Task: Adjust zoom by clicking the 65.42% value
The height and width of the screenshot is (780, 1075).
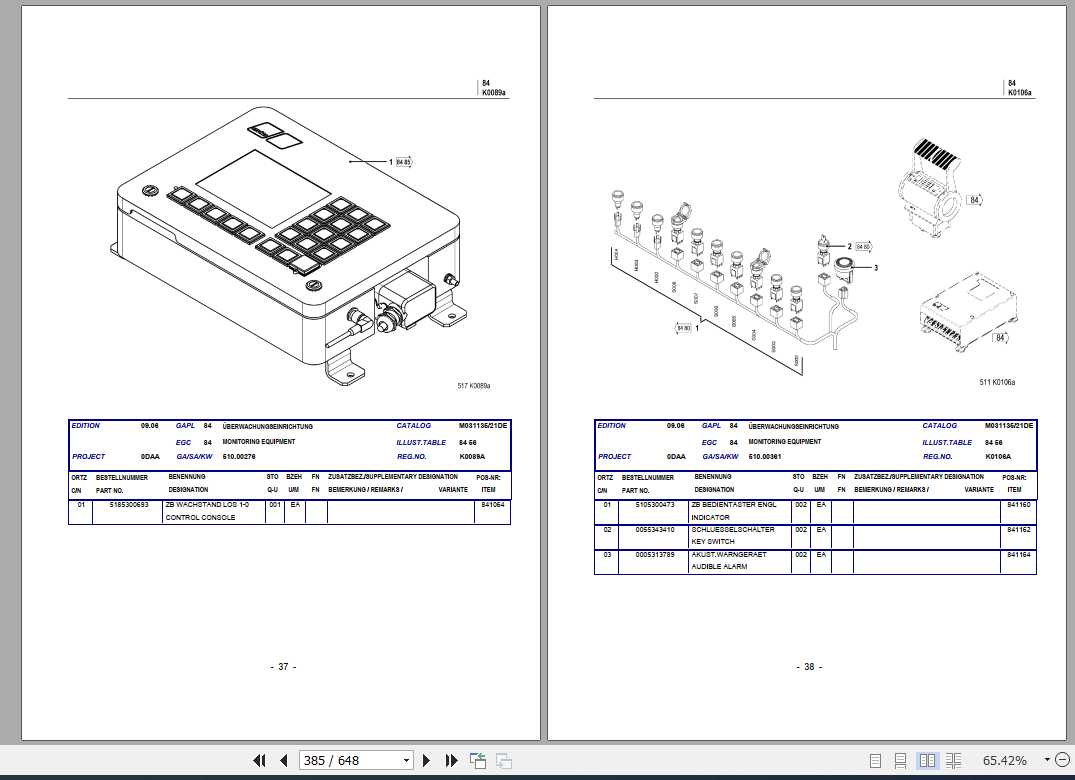Action: point(1005,760)
